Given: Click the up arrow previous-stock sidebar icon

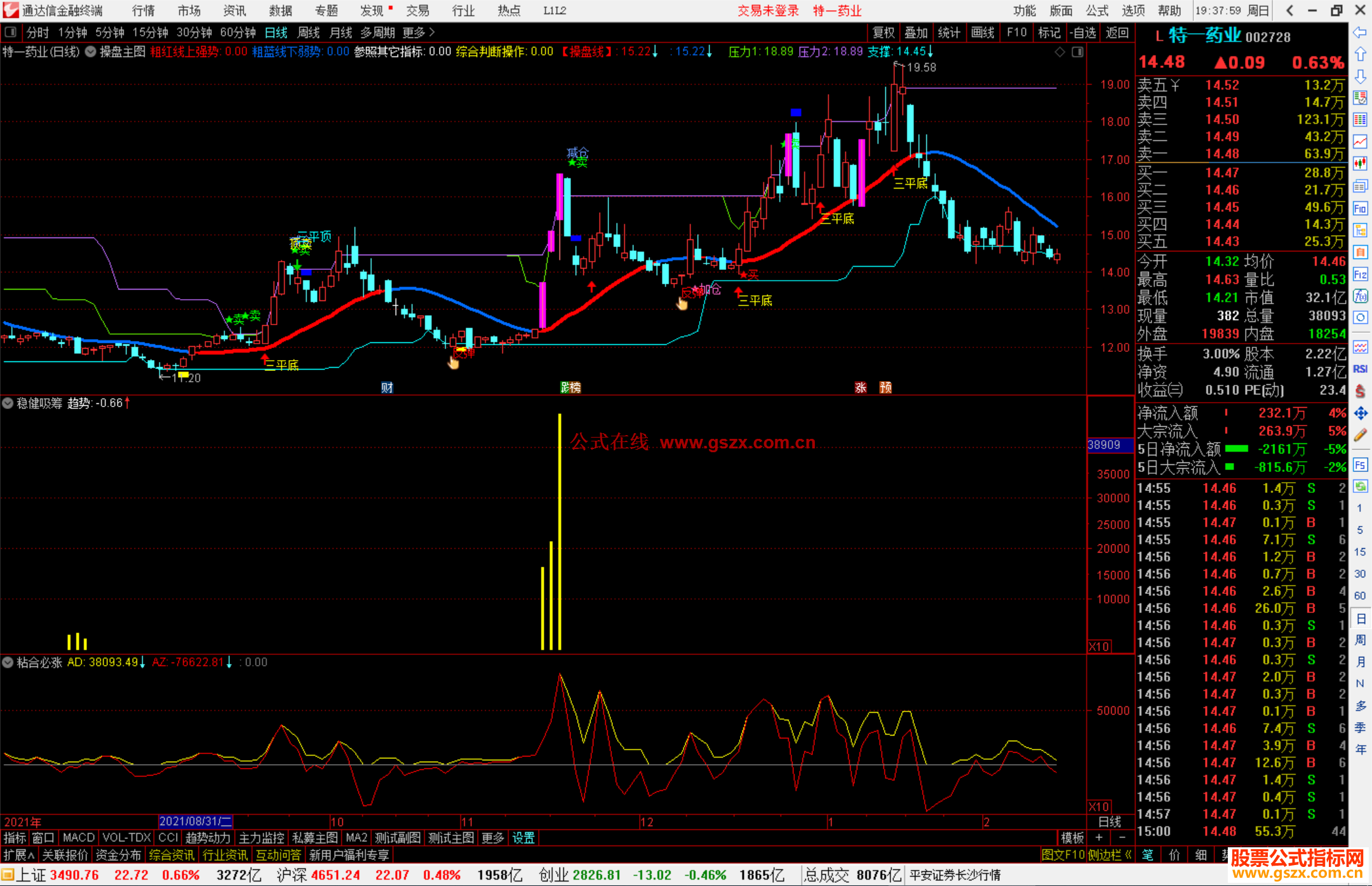Looking at the screenshot, I should point(1360,55).
